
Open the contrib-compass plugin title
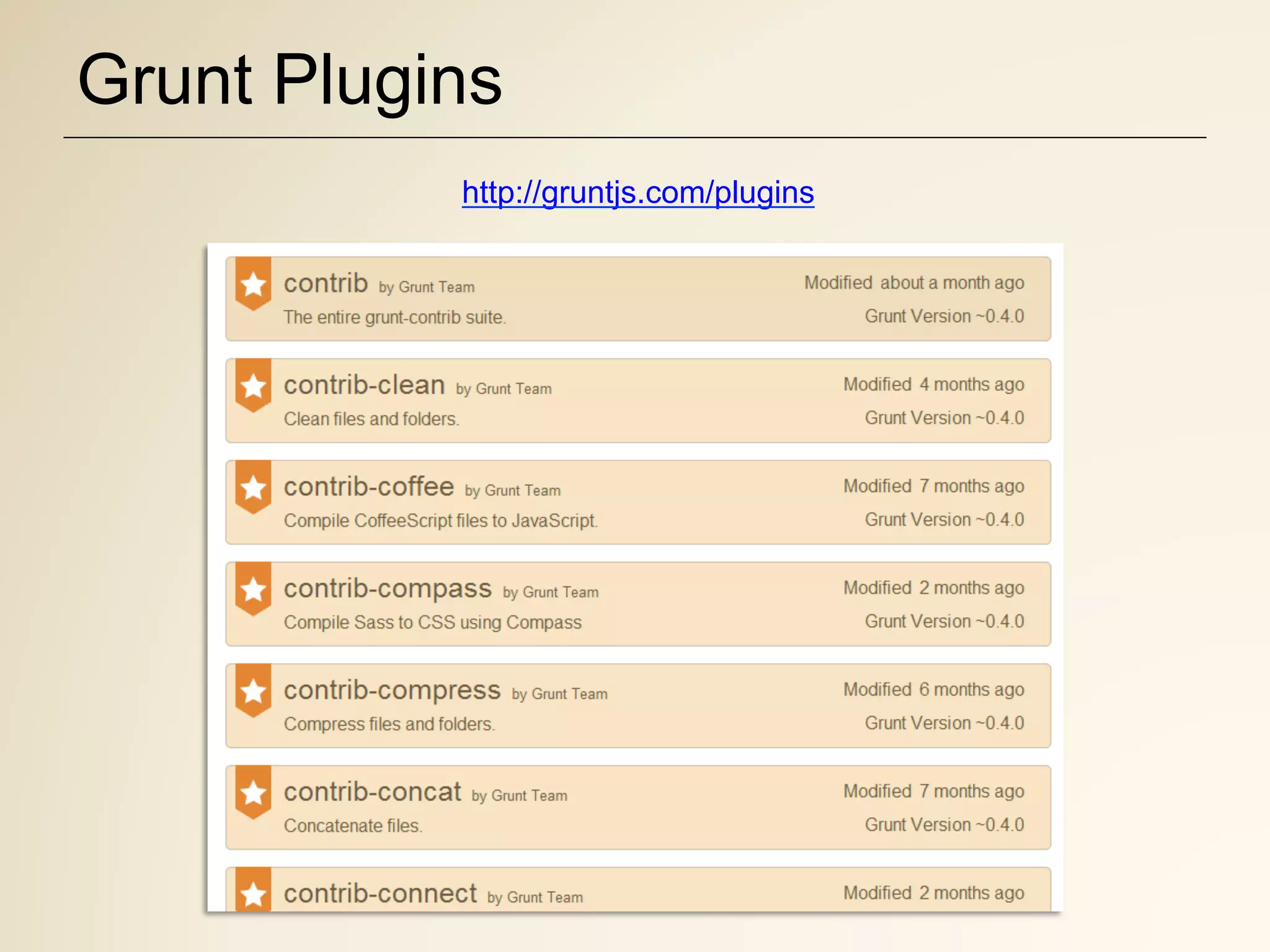388,589
